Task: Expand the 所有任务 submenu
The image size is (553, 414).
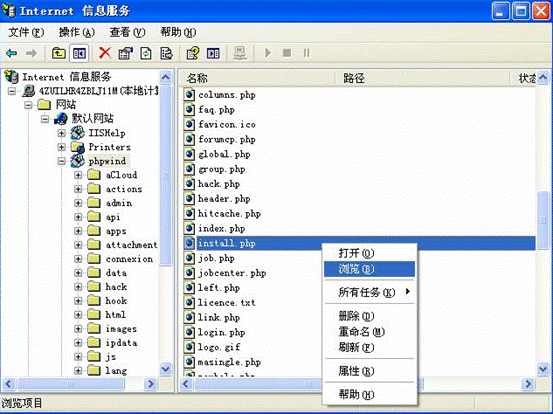Action: click(369, 292)
